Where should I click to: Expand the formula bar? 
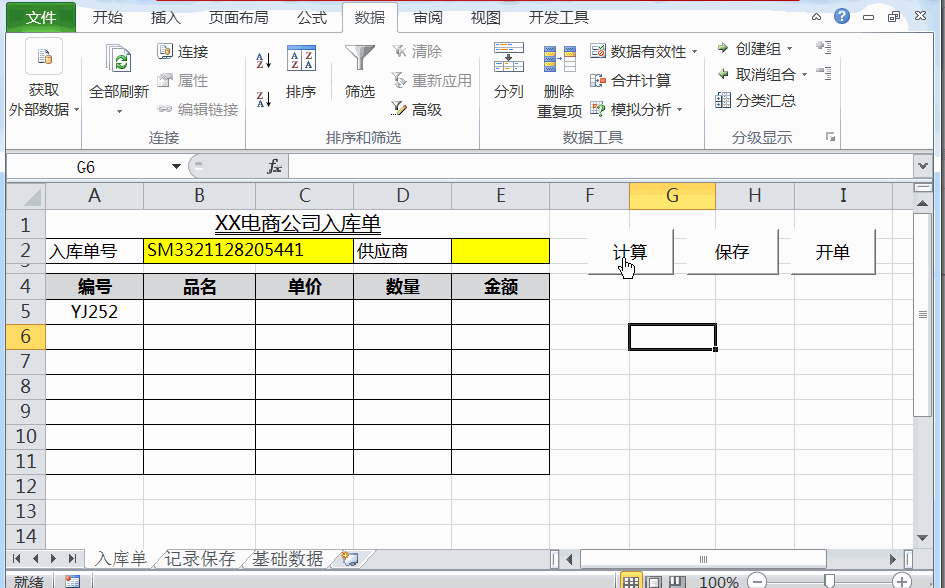(x=923, y=166)
